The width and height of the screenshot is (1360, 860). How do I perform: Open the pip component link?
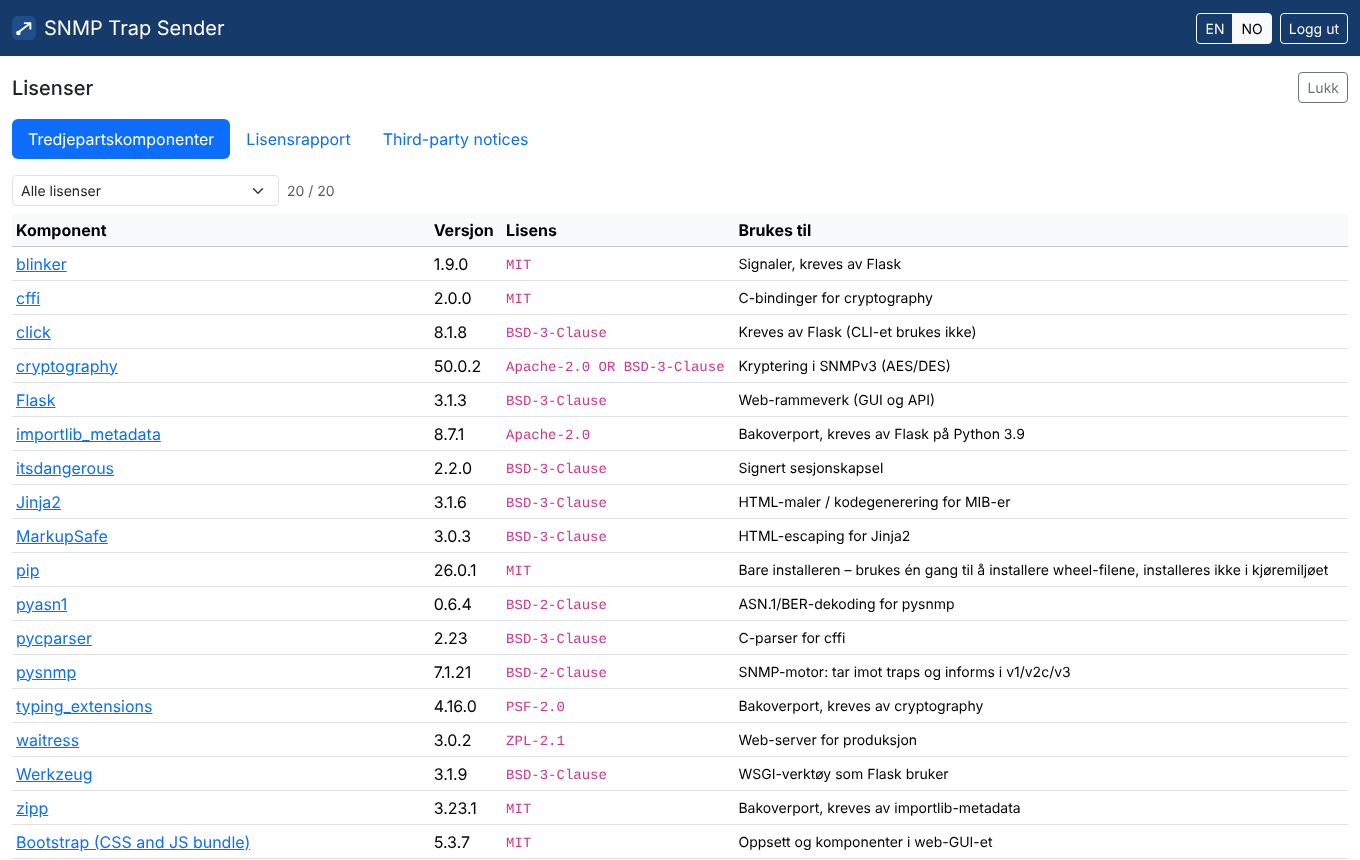pos(28,570)
